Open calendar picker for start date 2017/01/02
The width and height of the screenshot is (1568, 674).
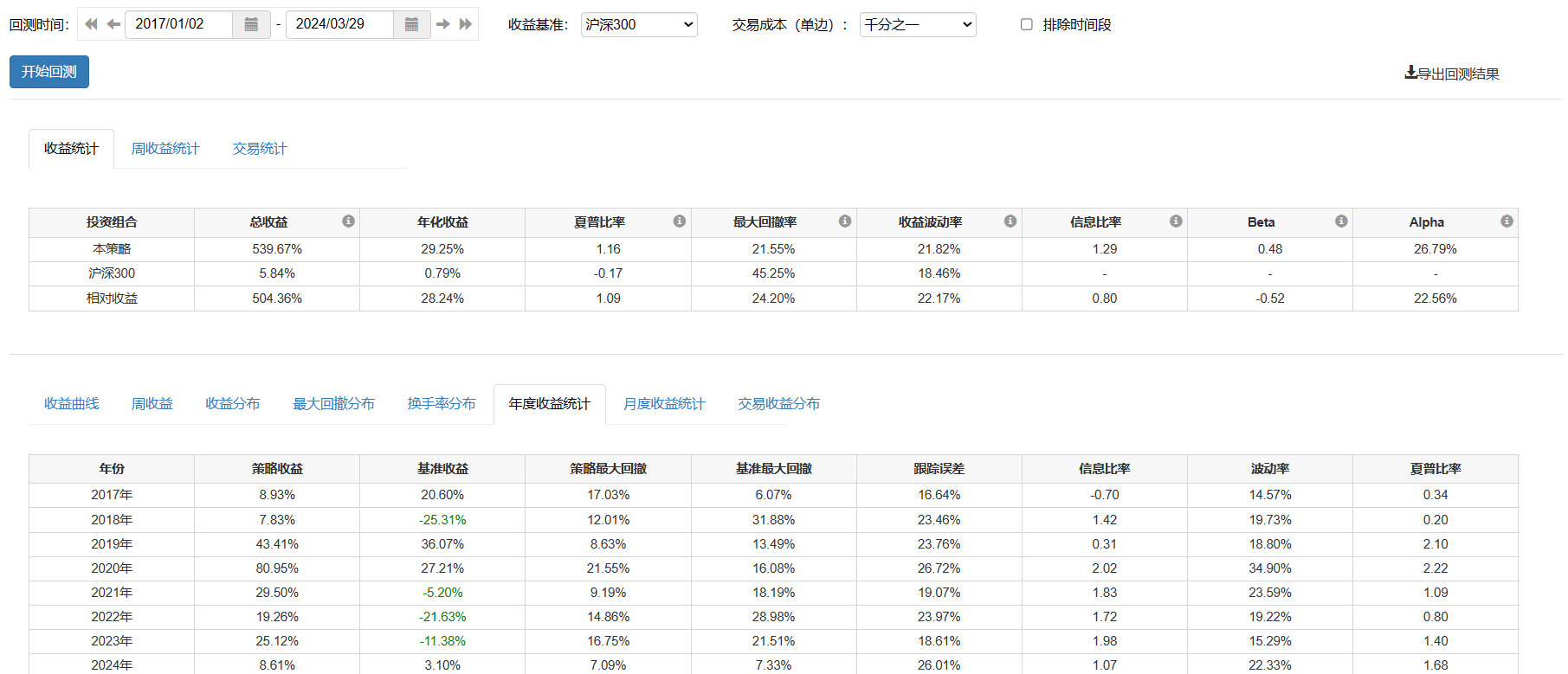(x=251, y=24)
